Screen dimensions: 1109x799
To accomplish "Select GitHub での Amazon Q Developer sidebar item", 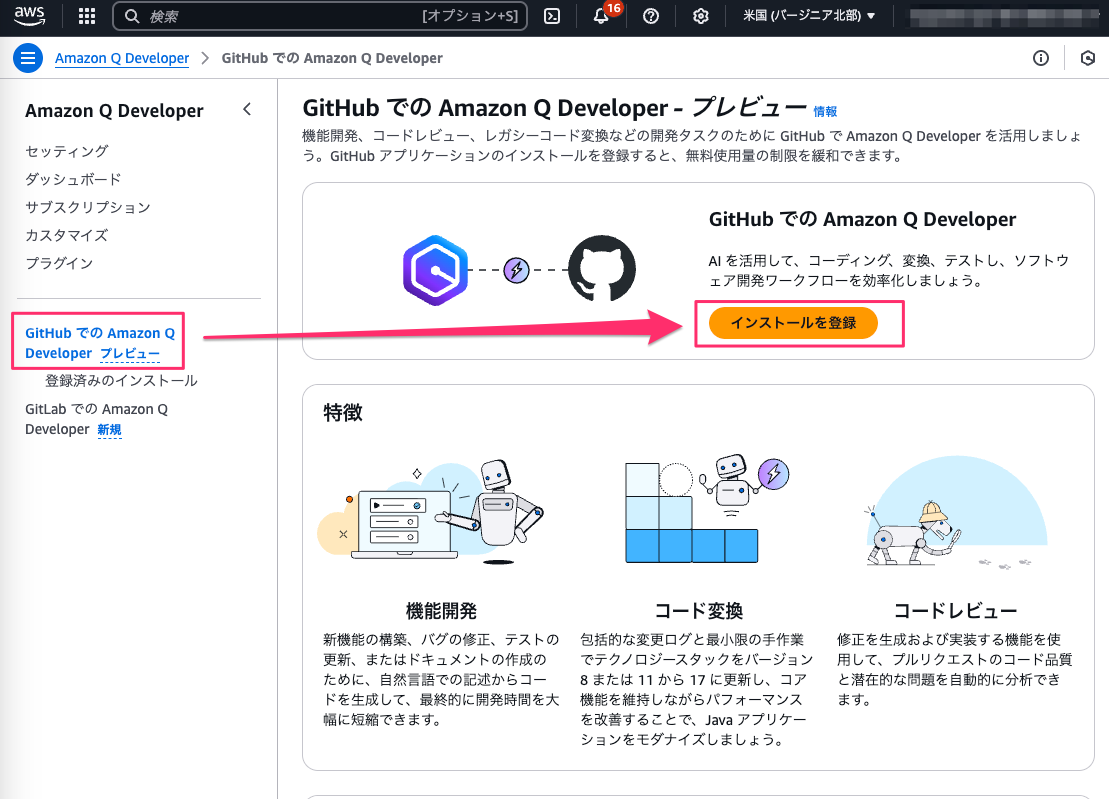I will tap(100, 342).
